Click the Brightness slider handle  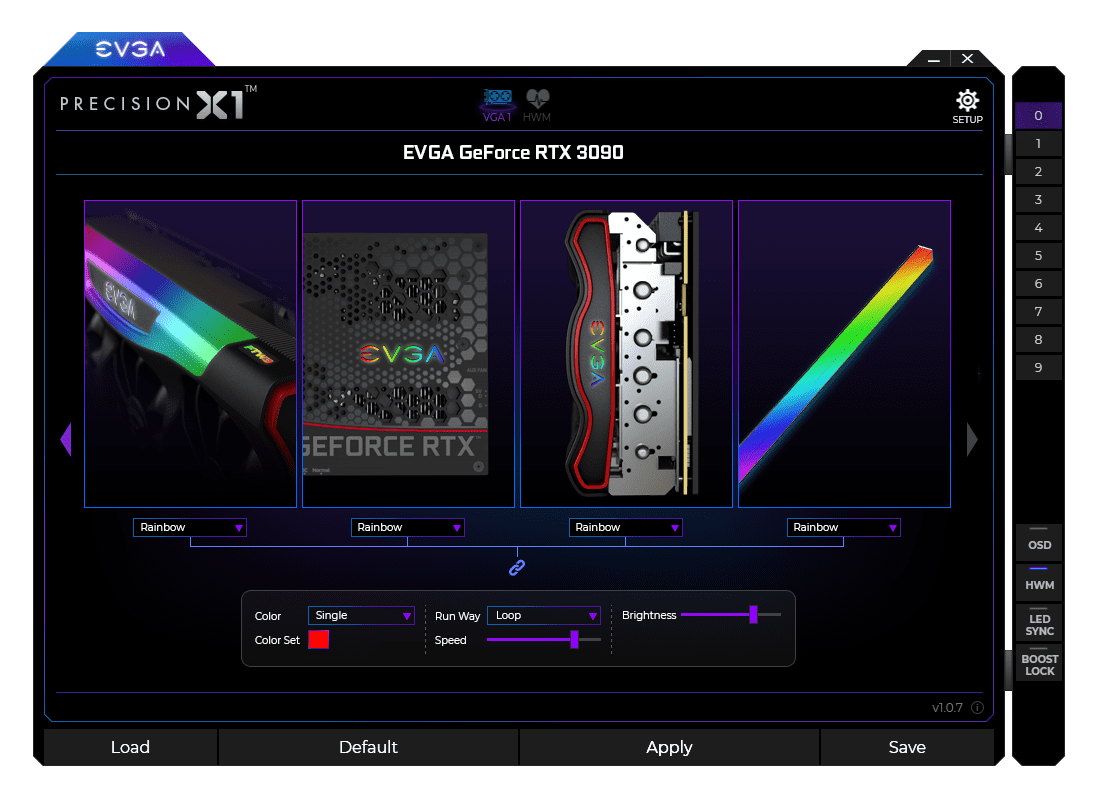(753, 615)
